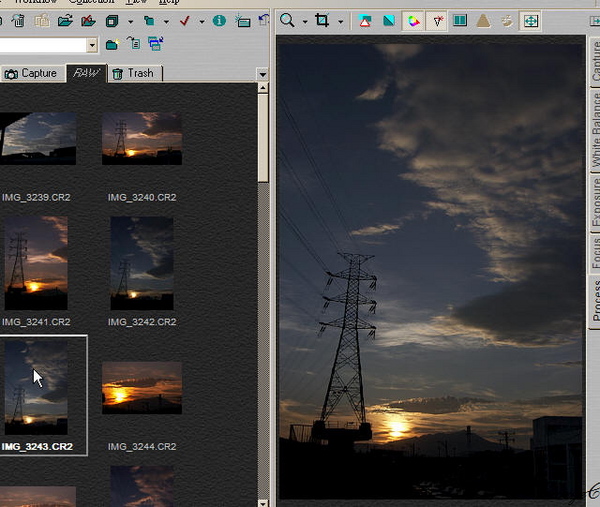The height and width of the screenshot is (507, 600).
Task: Open dropdown arrow next to folder tree icon
Action: pos(166,21)
